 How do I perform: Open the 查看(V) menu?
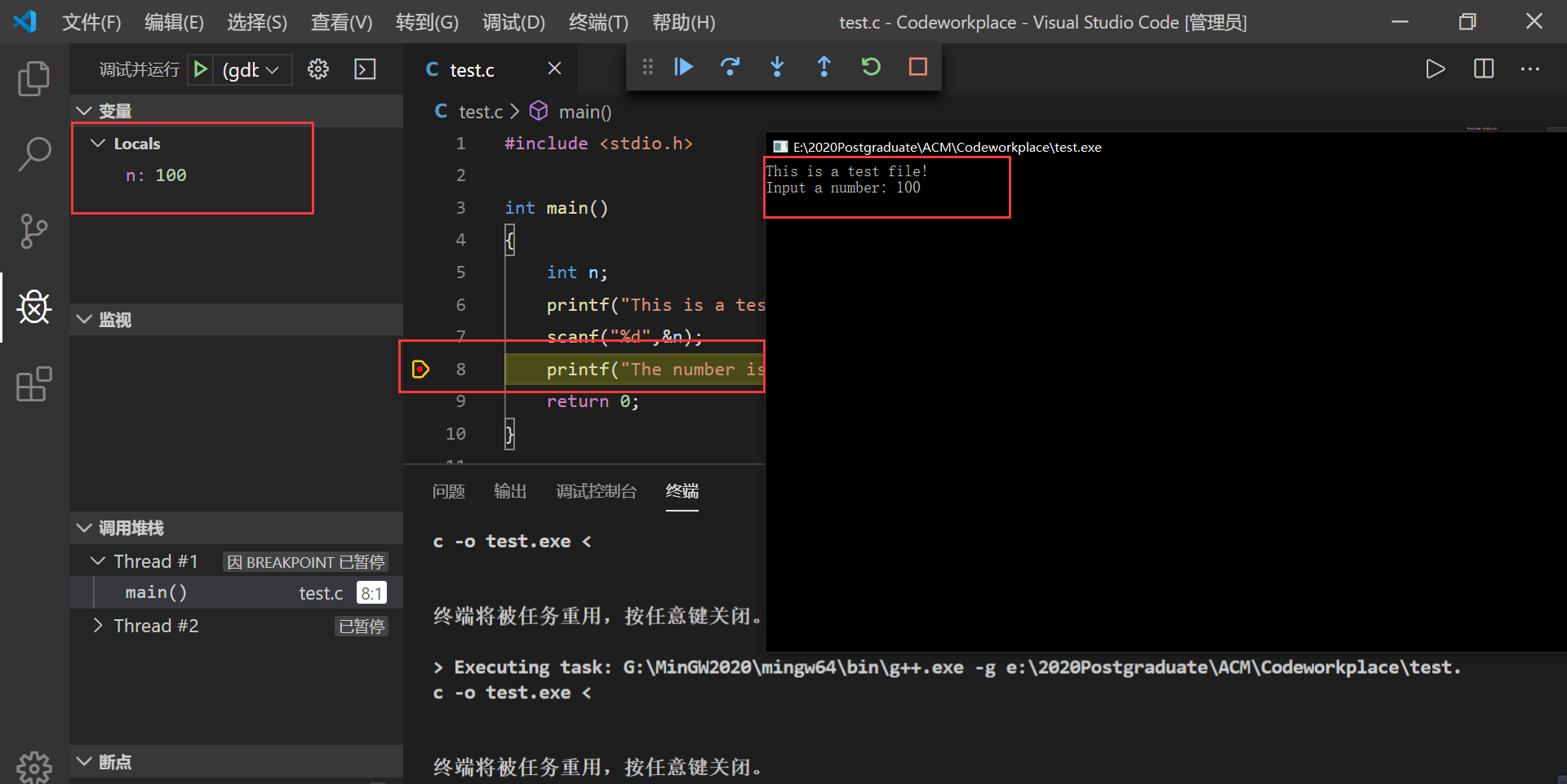click(x=341, y=22)
